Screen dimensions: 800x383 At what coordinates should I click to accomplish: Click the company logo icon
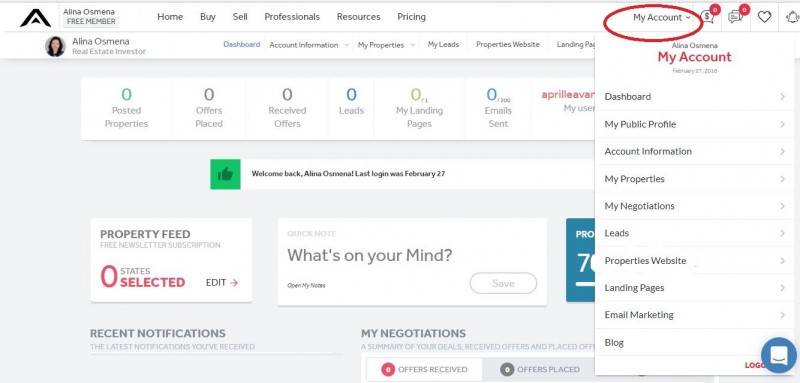[x=35, y=18]
